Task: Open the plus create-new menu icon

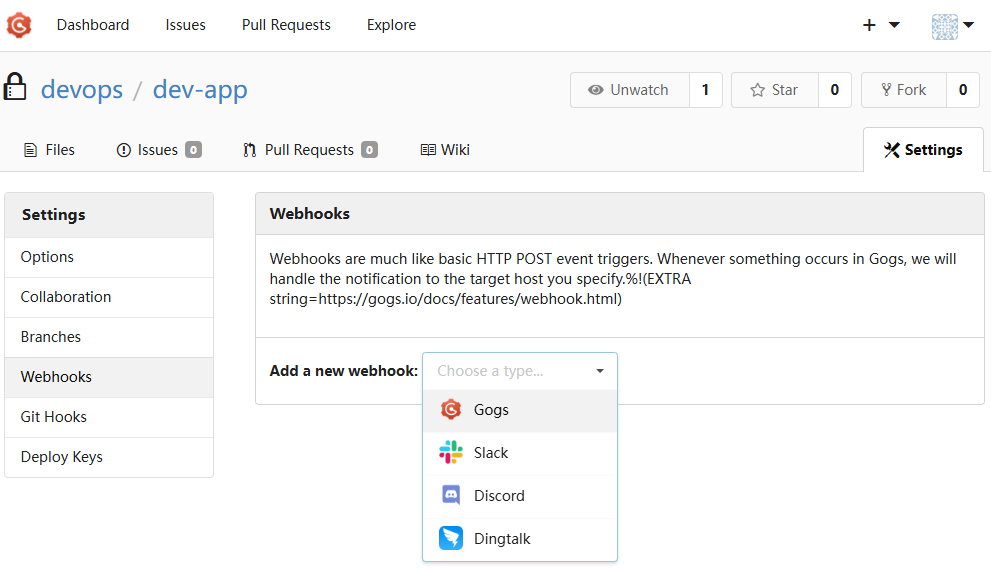Action: pos(869,25)
